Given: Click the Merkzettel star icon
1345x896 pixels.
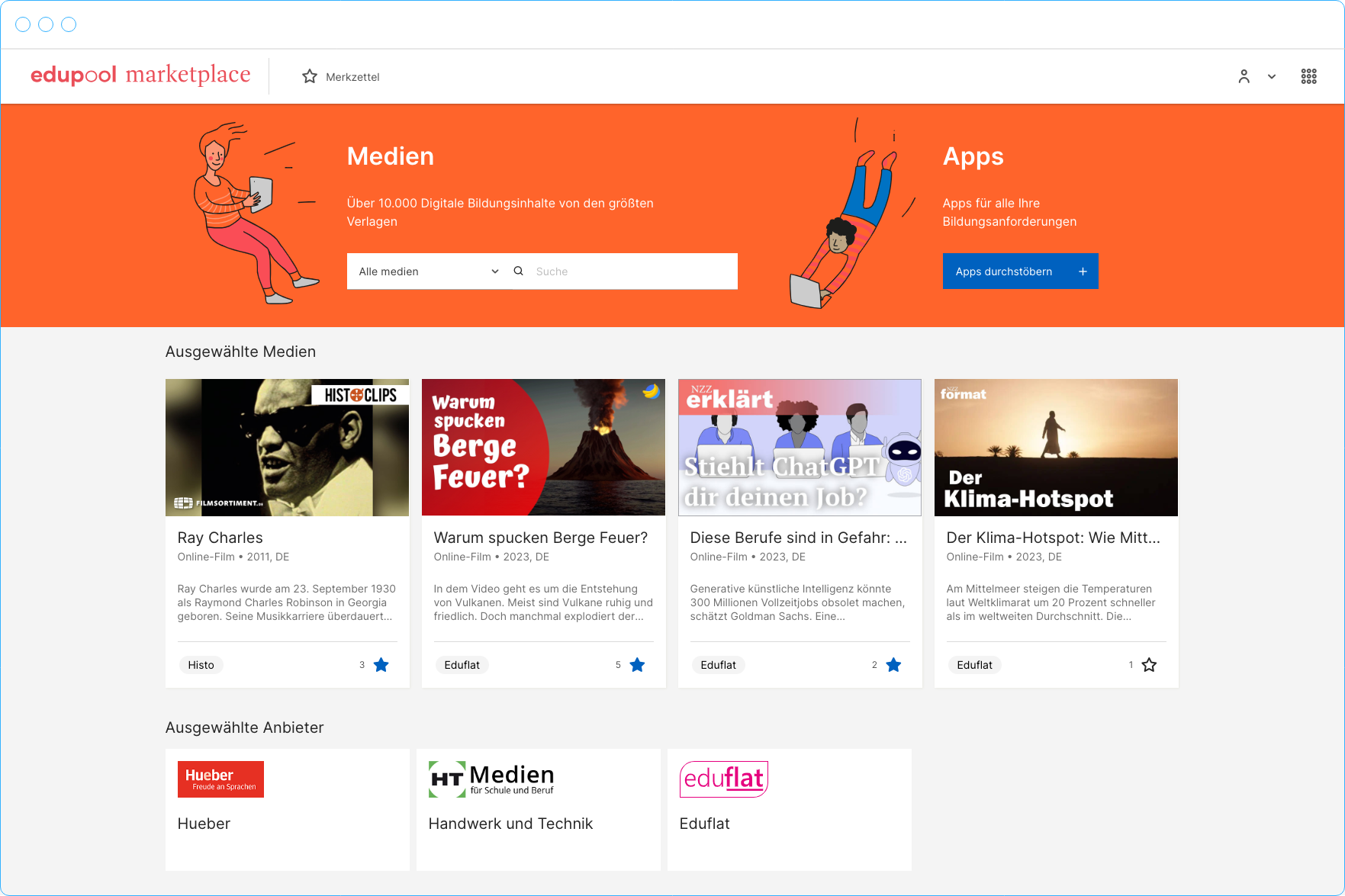Looking at the screenshot, I should 310,76.
